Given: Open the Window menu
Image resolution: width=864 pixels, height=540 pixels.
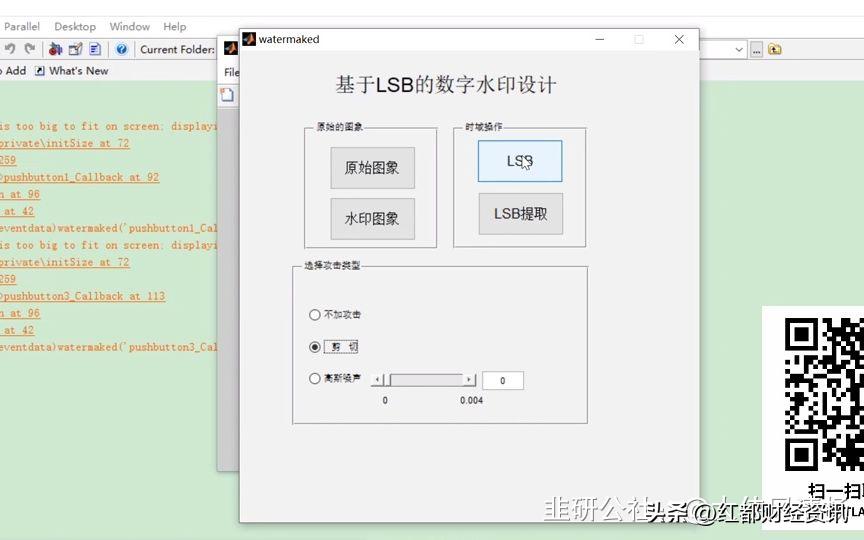Looking at the screenshot, I should click(x=129, y=26).
